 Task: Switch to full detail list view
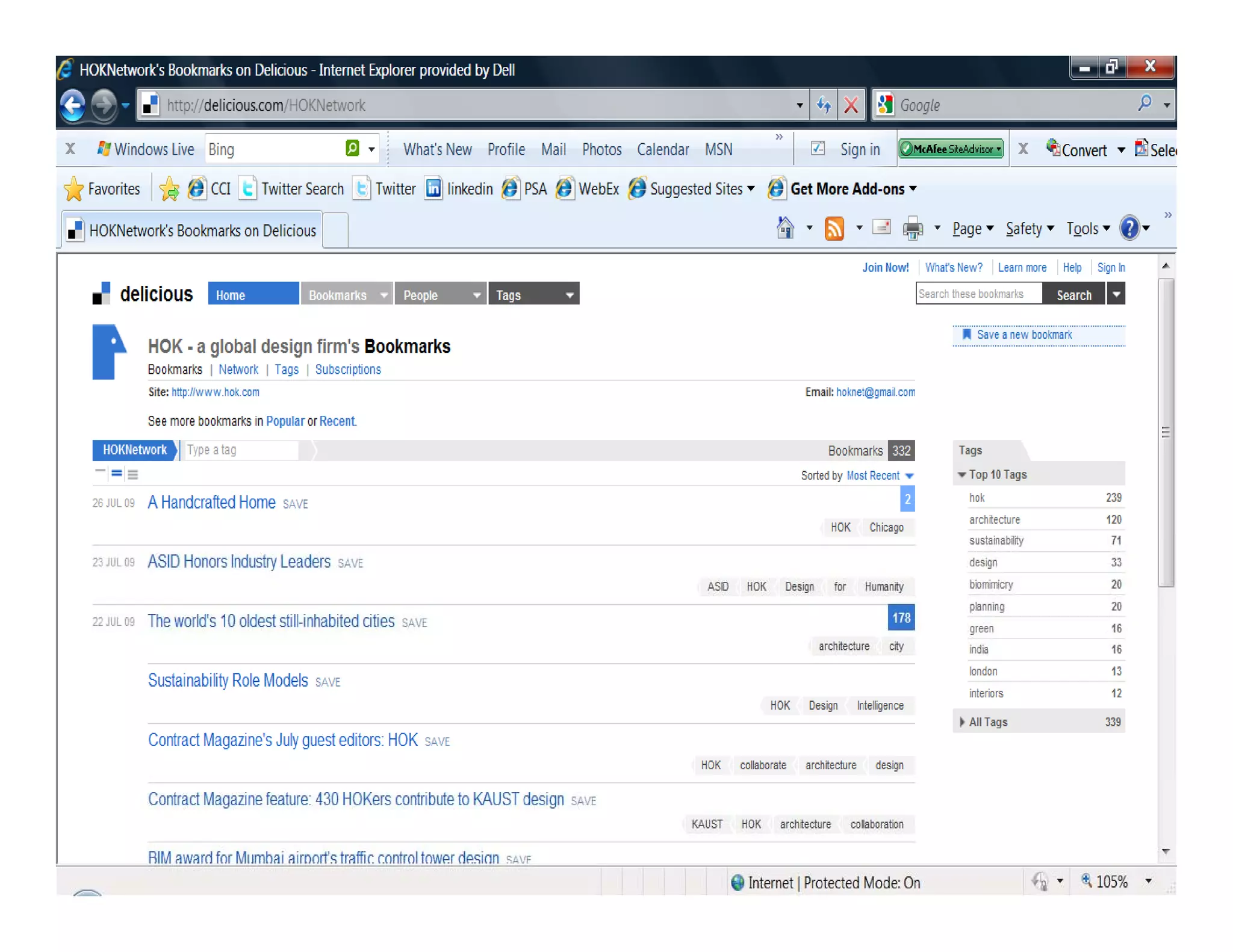point(133,474)
